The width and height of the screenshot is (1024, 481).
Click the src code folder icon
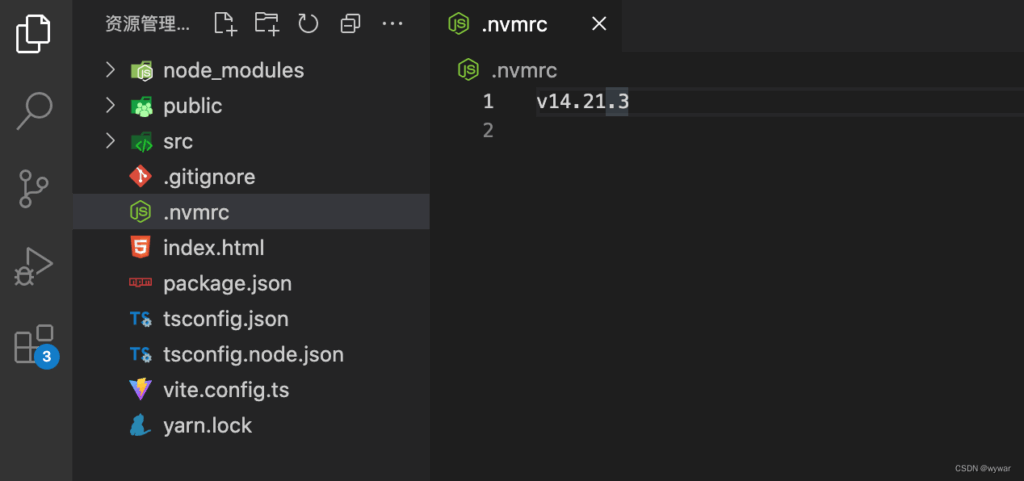(141, 141)
